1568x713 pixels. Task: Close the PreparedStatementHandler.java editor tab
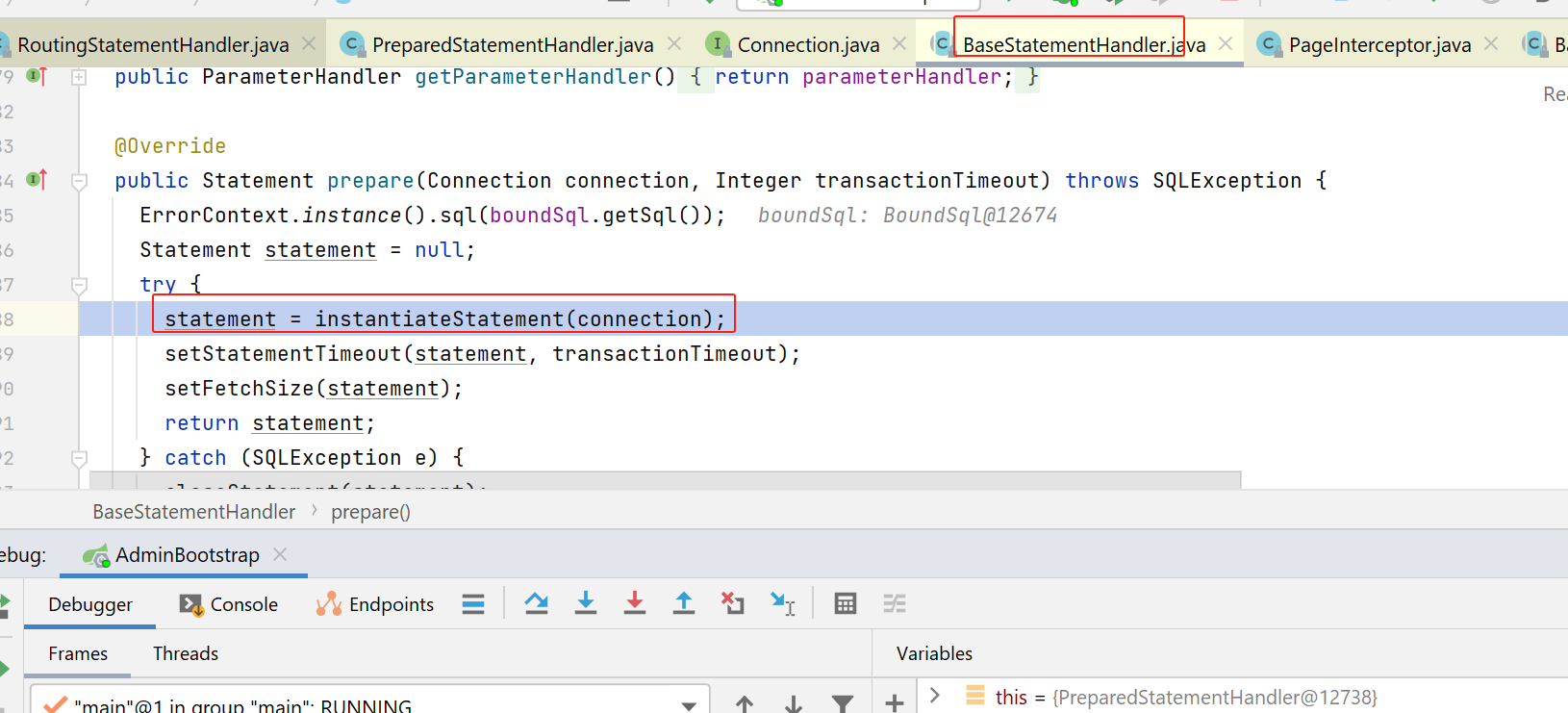click(675, 44)
